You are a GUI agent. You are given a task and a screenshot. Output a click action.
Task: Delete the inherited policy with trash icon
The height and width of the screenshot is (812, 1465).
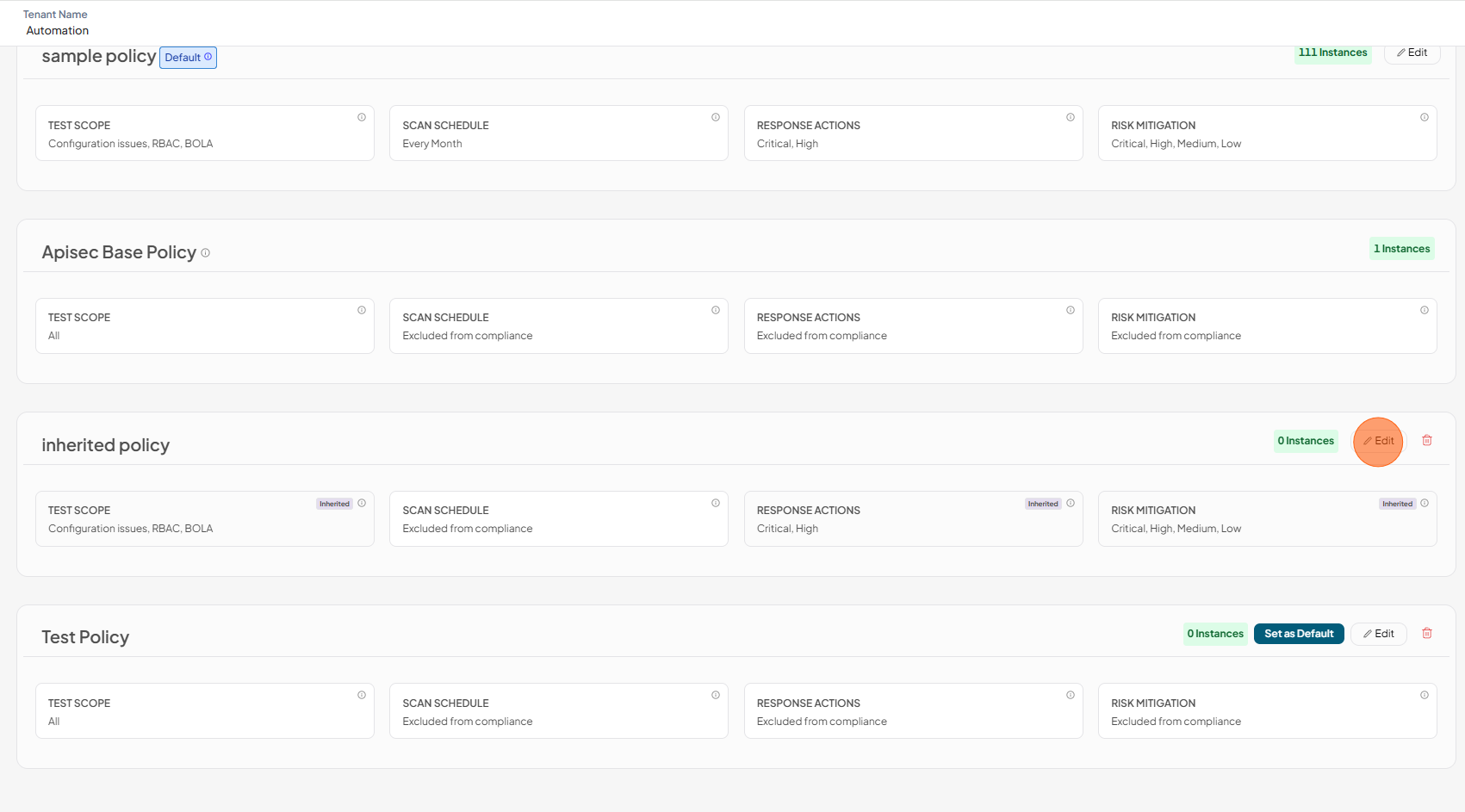[x=1427, y=441]
